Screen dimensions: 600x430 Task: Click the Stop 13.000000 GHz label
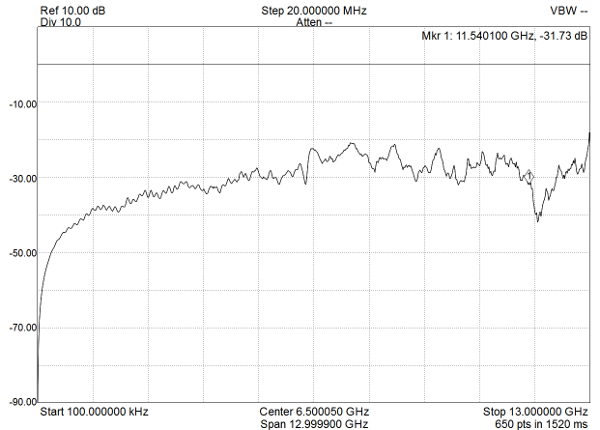point(535,412)
